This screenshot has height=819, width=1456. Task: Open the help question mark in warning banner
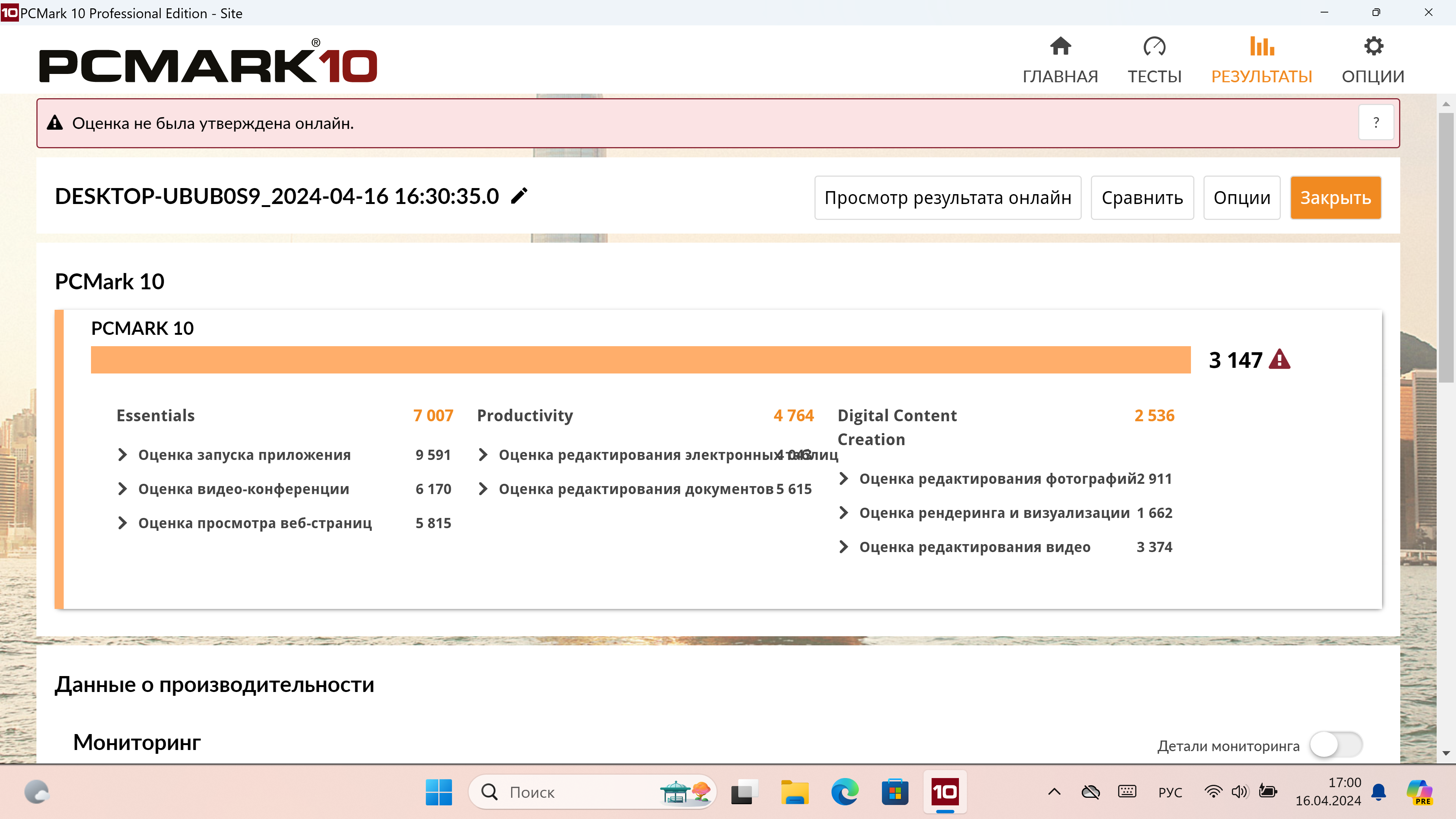click(x=1375, y=122)
